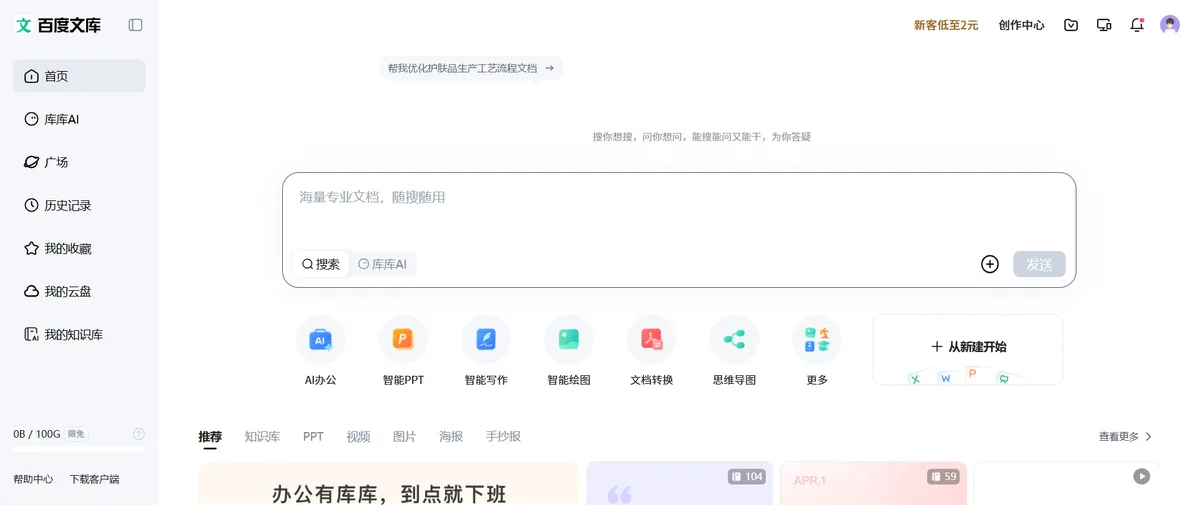The height and width of the screenshot is (505, 1200).
Task: Create new PPT file icon
Action: (972, 373)
